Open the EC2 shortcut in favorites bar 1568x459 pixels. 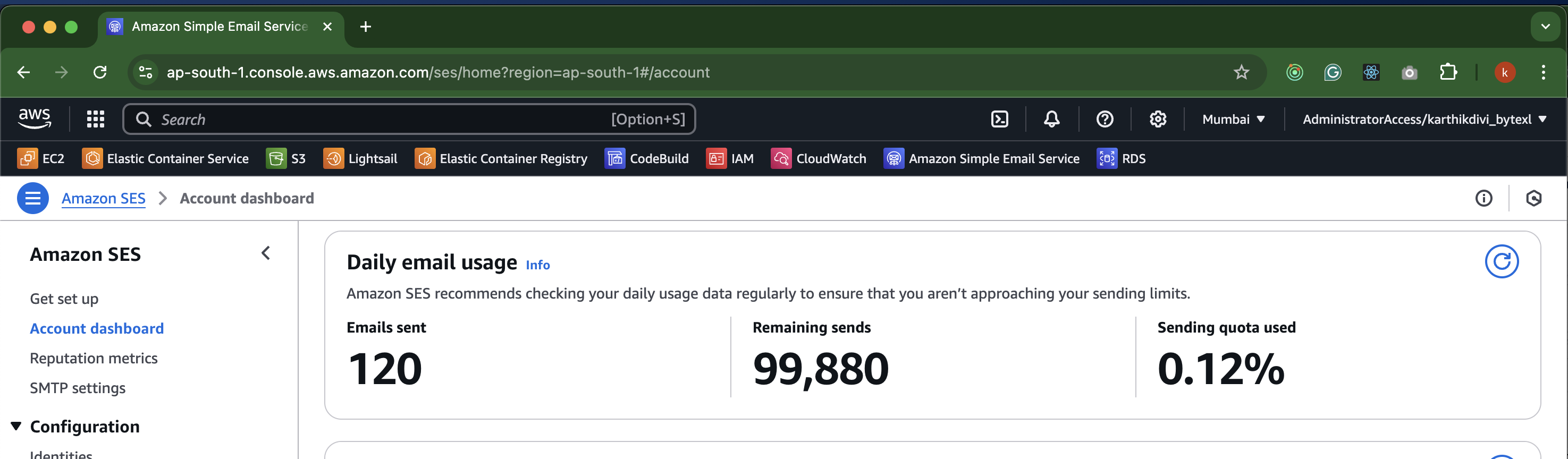tap(41, 159)
